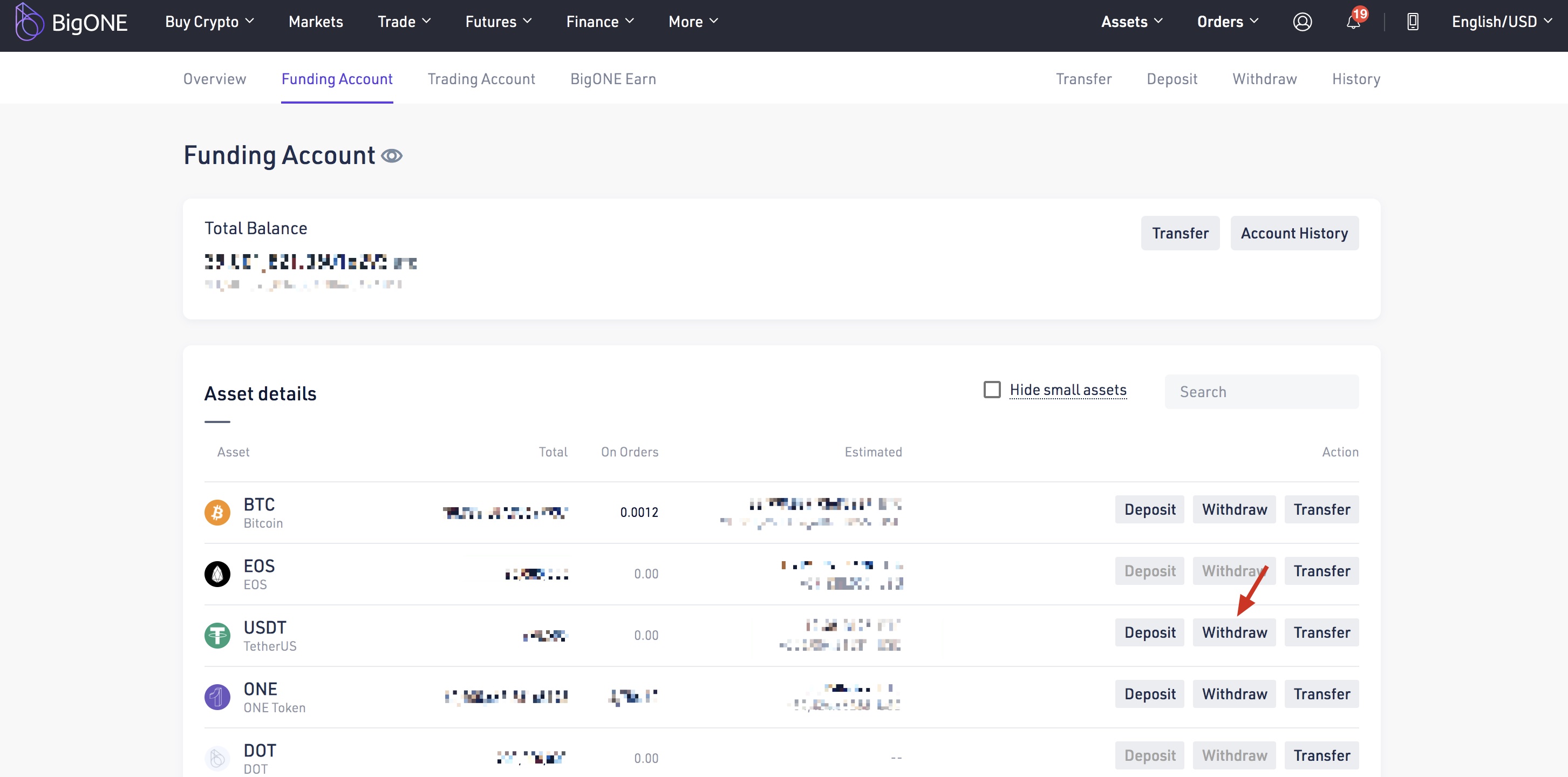
Task: Open the BigONE Earn tab
Action: coord(612,79)
